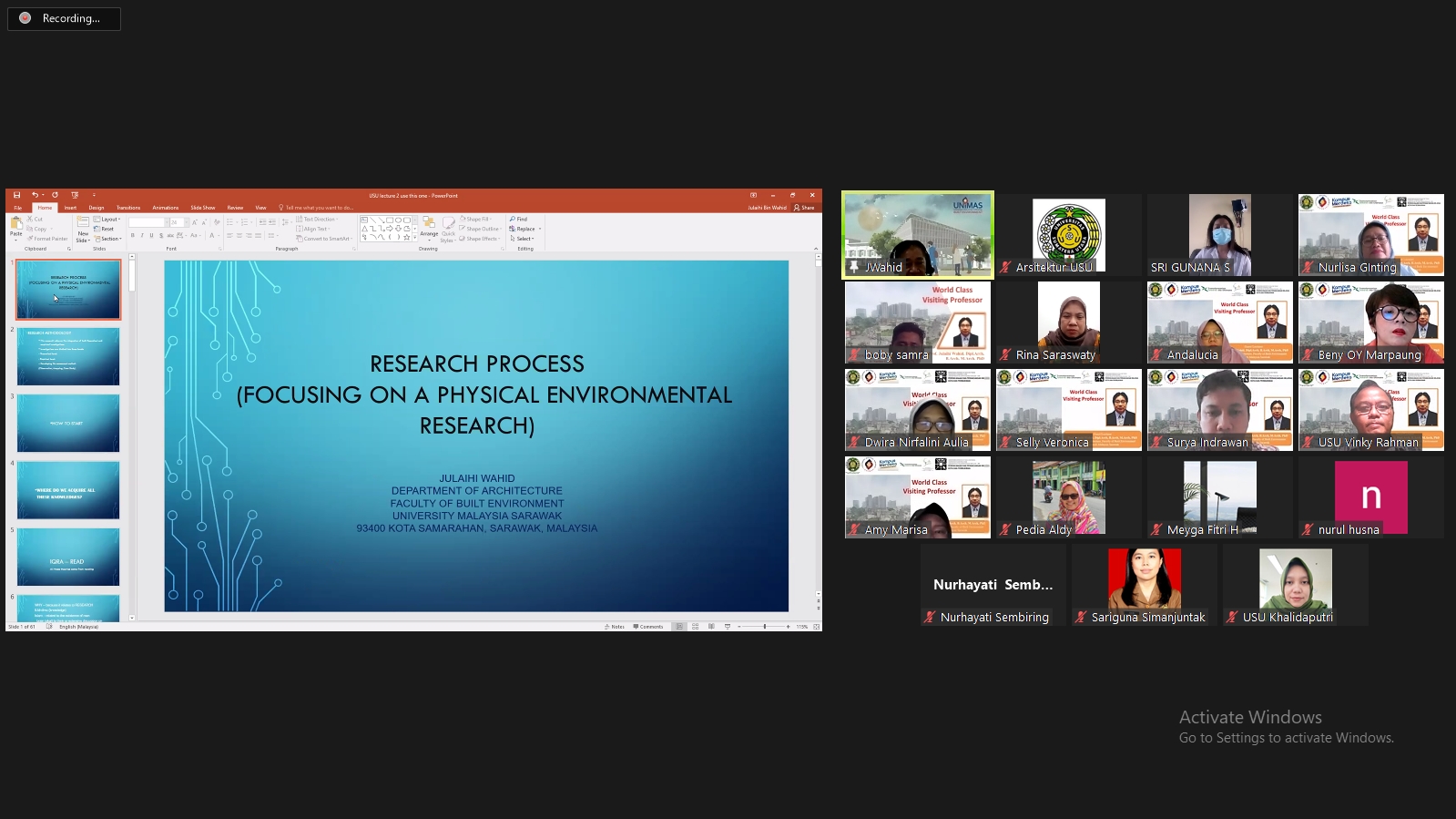Screen dimensions: 1456x819
Task: Select the Format Painter
Action: (47, 239)
